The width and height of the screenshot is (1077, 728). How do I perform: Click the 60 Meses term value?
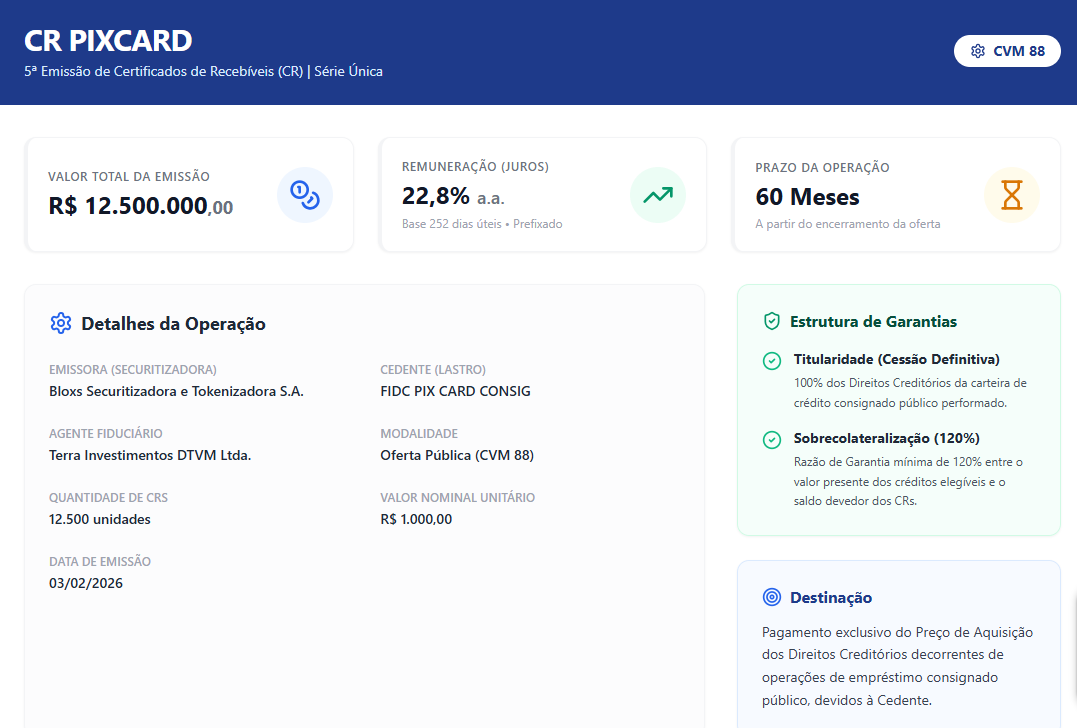point(807,196)
